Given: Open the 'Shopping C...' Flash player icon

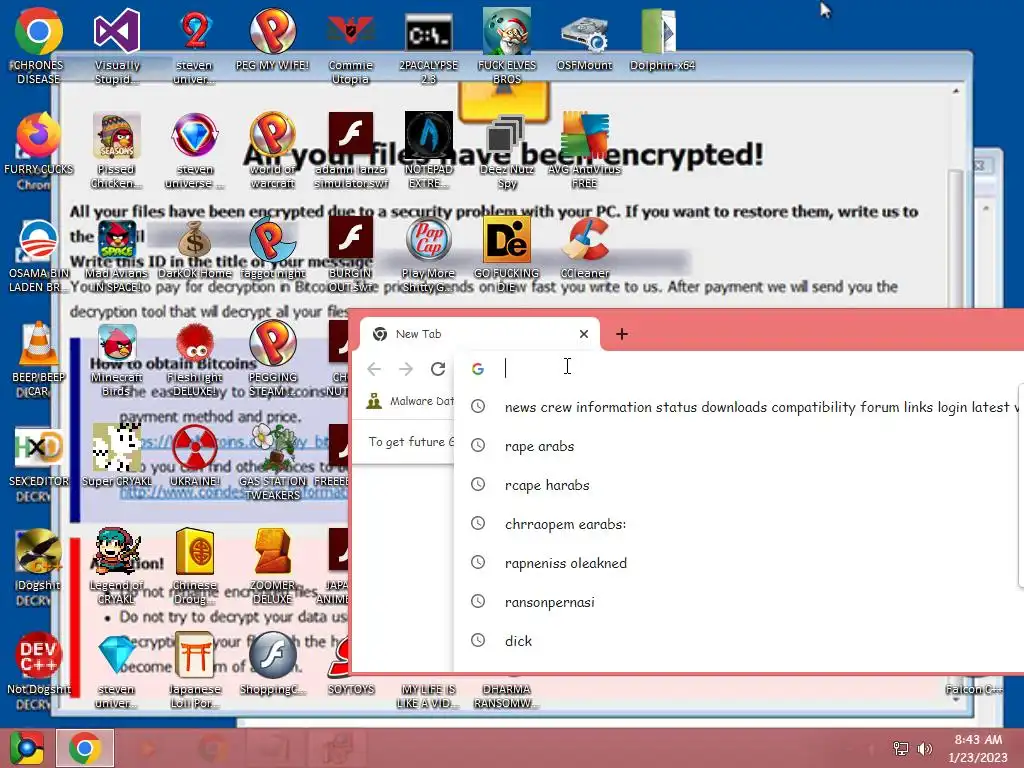Looking at the screenshot, I should tap(272, 656).
